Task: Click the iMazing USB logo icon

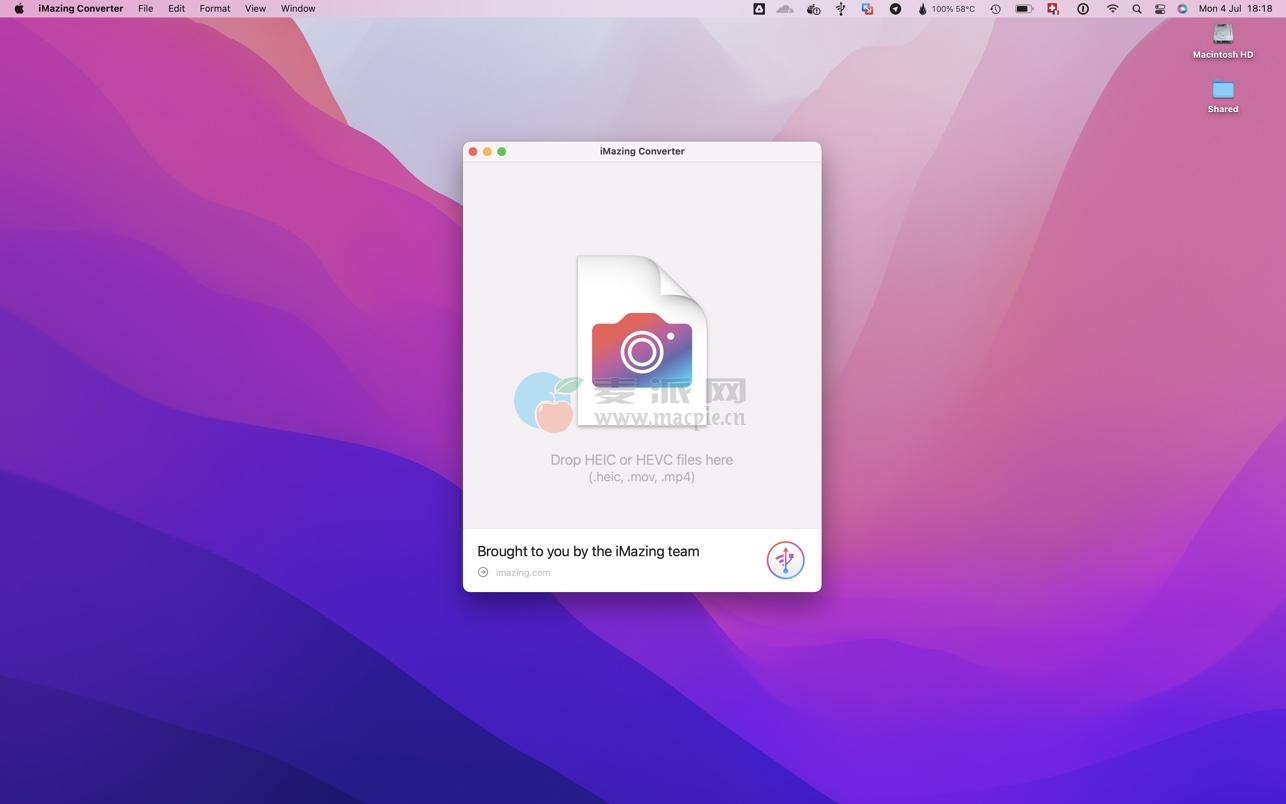Action: point(785,560)
